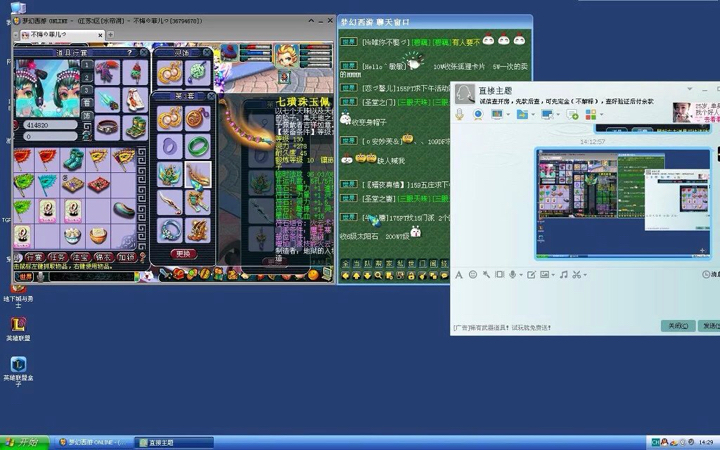Click the green jade bracelet in 第3套 panel

click(198, 146)
